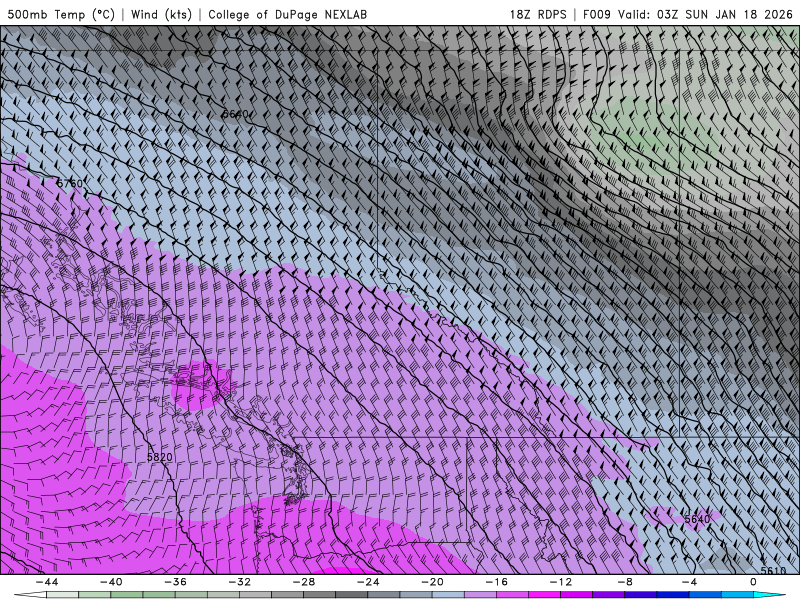The height and width of the screenshot is (600, 800).
Task: Click the "-32" color scale label
Action: pyautogui.click(x=239, y=582)
